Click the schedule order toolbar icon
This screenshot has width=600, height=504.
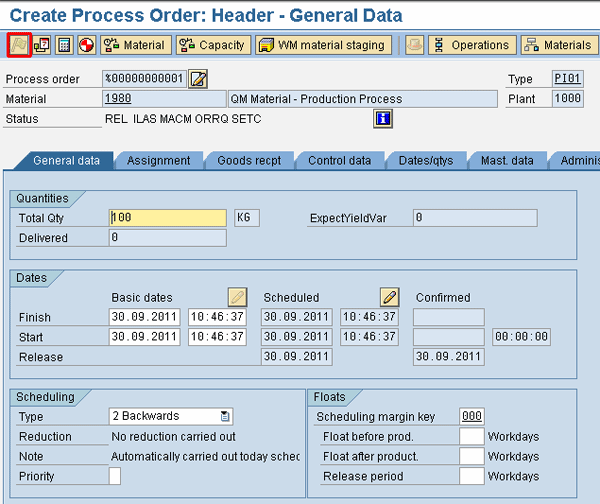point(41,45)
